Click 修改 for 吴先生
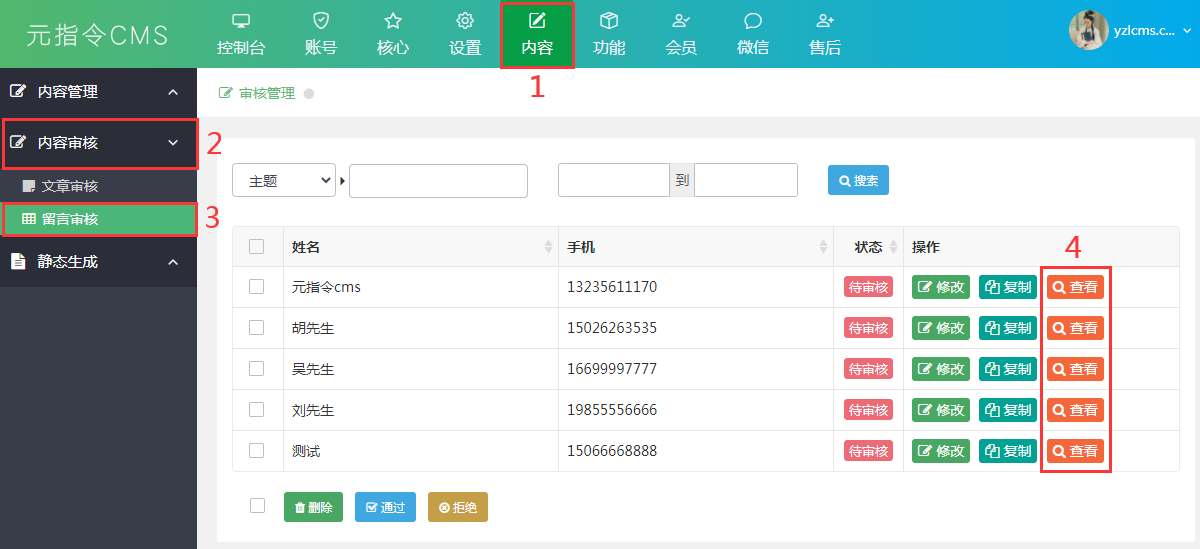Image resolution: width=1200 pixels, height=549 pixels. tap(941, 369)
